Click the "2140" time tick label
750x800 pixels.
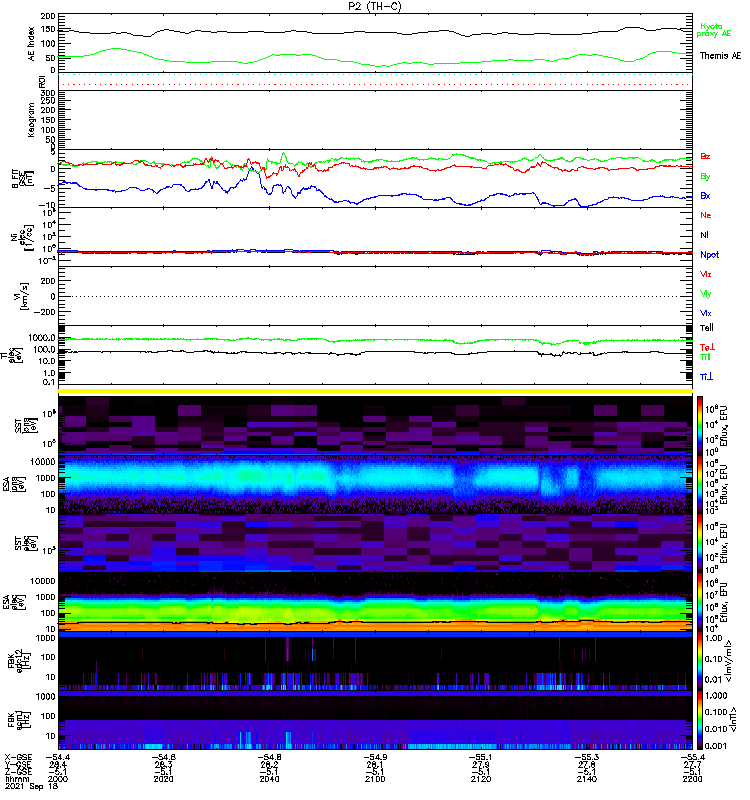pos(587,779)
